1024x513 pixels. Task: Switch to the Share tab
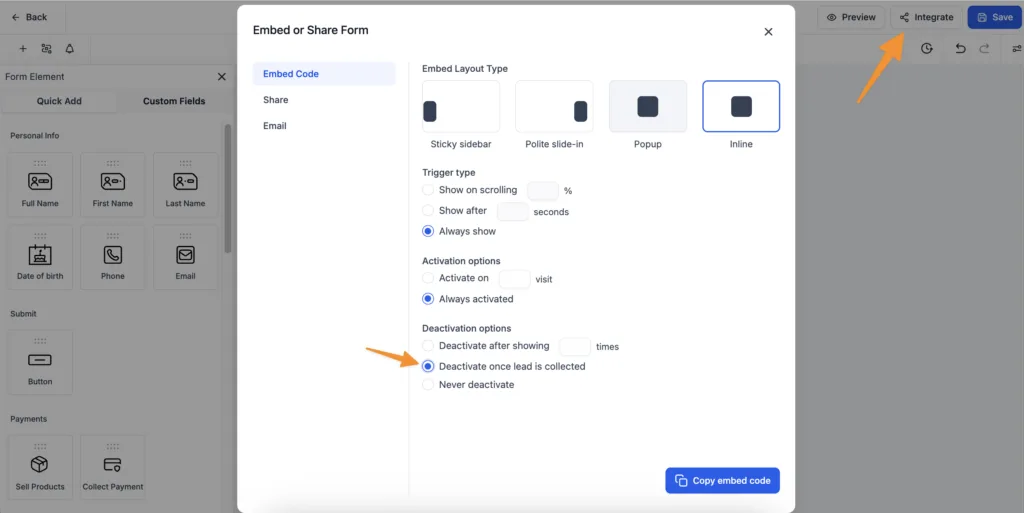[276, 100]
